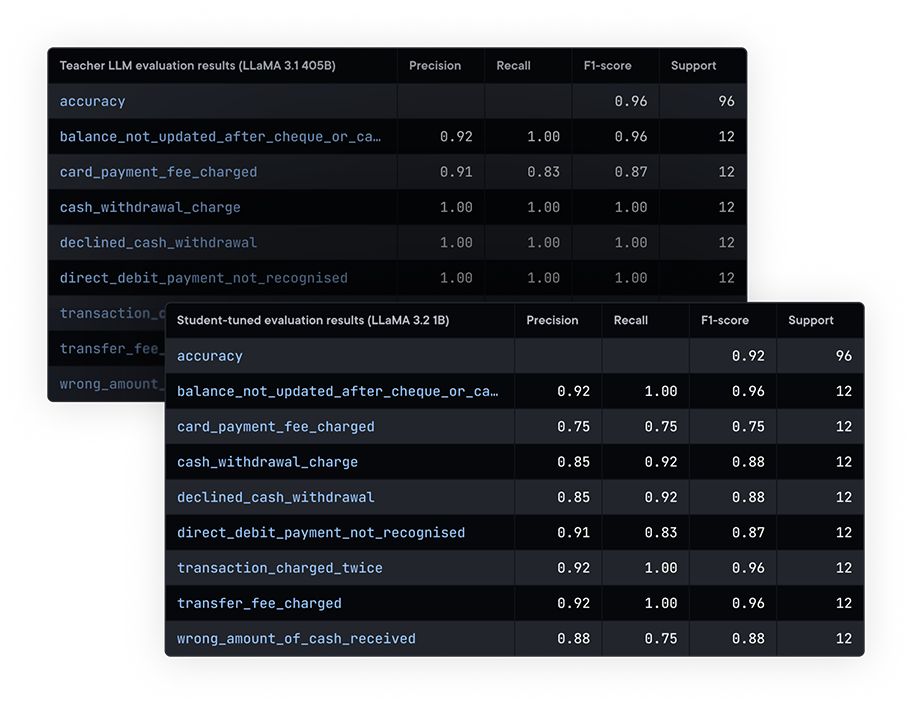Select cash_withdrawal_charge row in Teacher table

[x=397, y=207]
